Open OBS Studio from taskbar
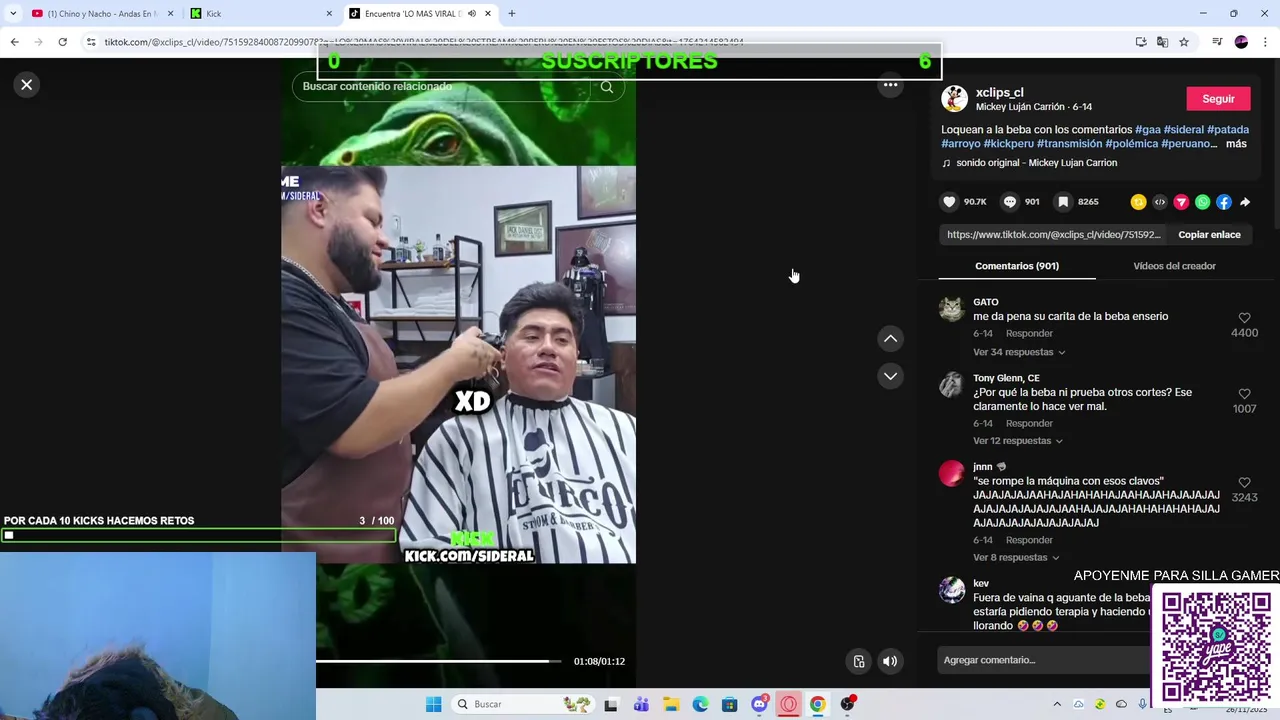Image resolution: width=1280 pixels, height=720 pixels. pos(848,704)
